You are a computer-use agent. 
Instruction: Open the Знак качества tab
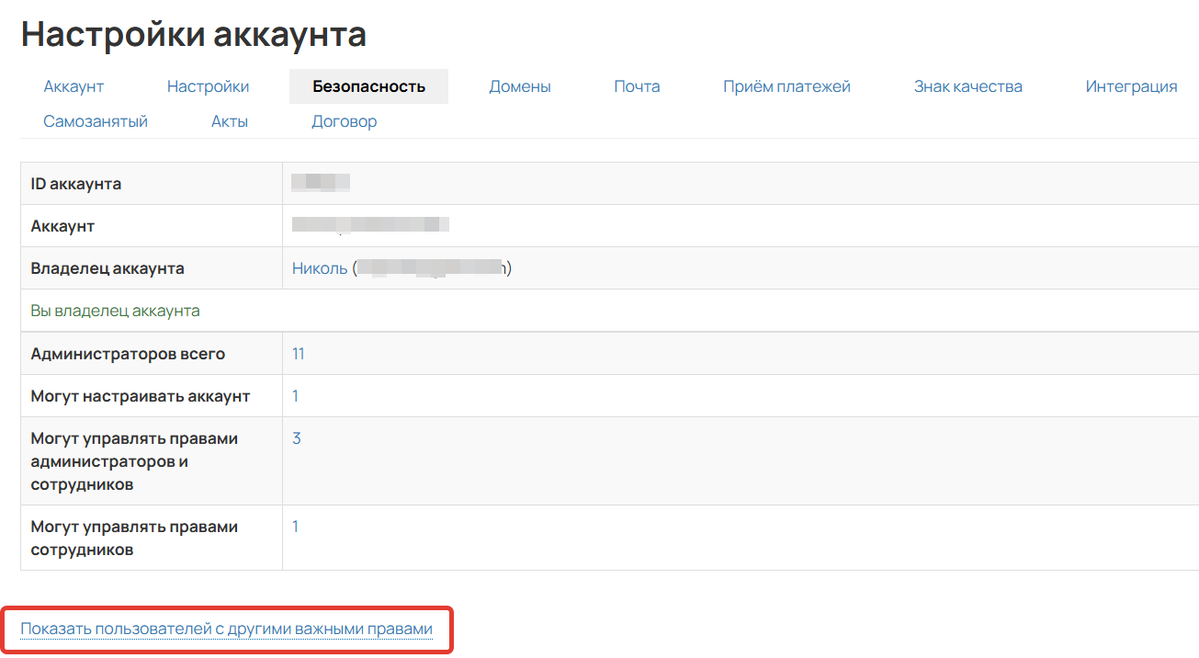pyautogui.click(x=966, y=86)
